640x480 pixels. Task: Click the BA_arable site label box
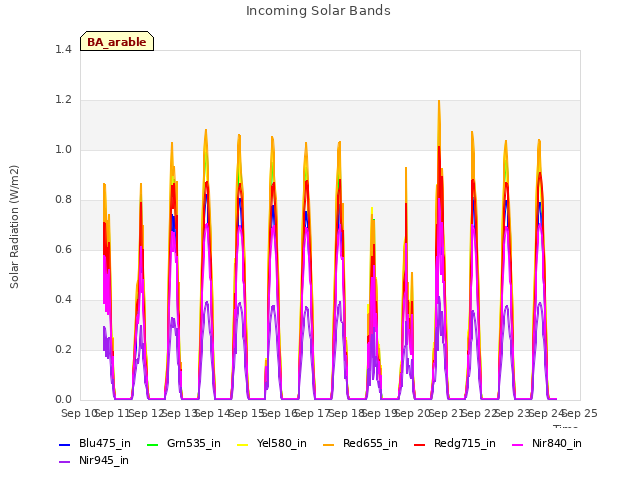[117, 41]
